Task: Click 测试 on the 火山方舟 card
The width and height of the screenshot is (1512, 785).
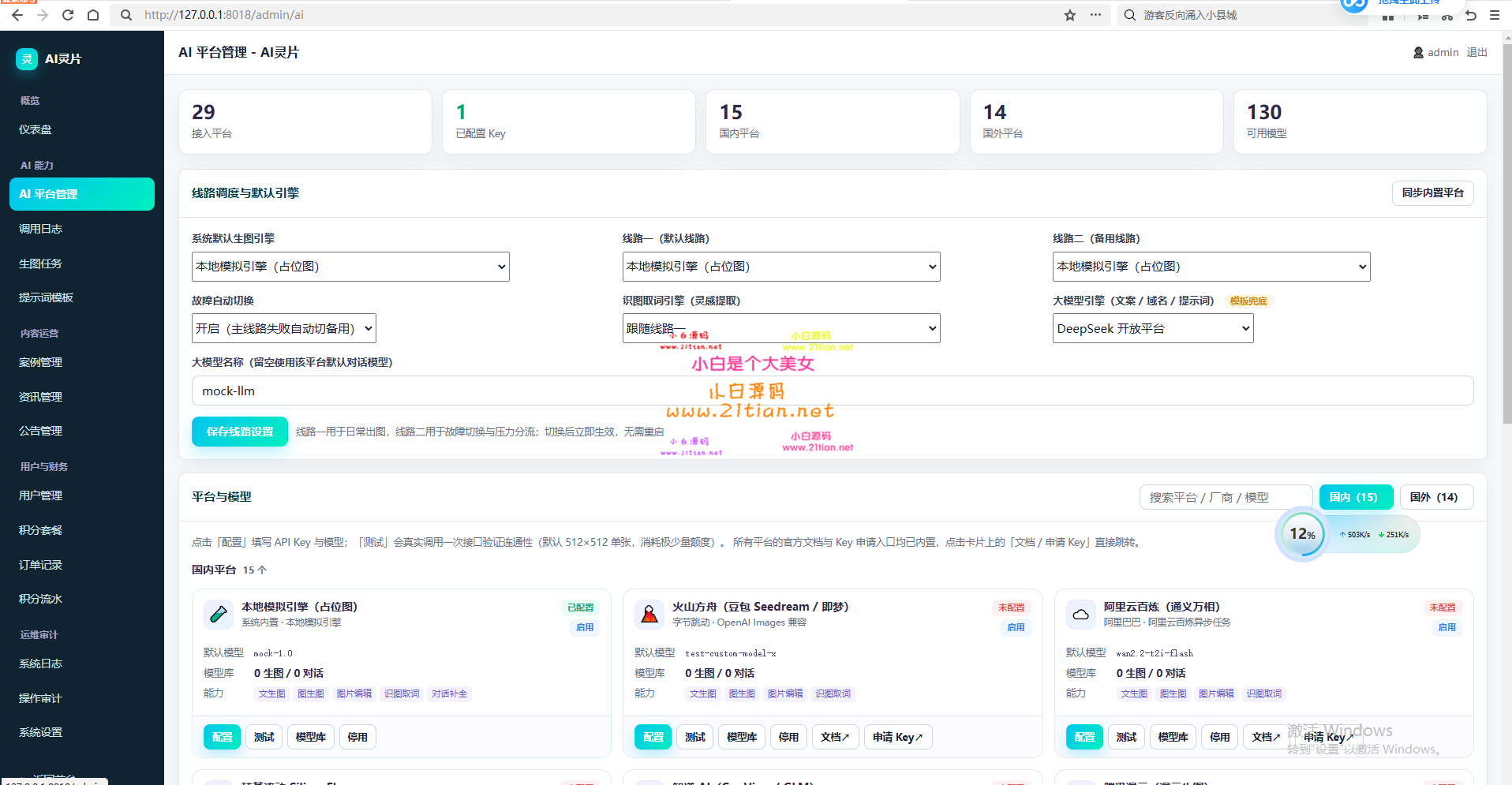Action: (x=694, y=737)
